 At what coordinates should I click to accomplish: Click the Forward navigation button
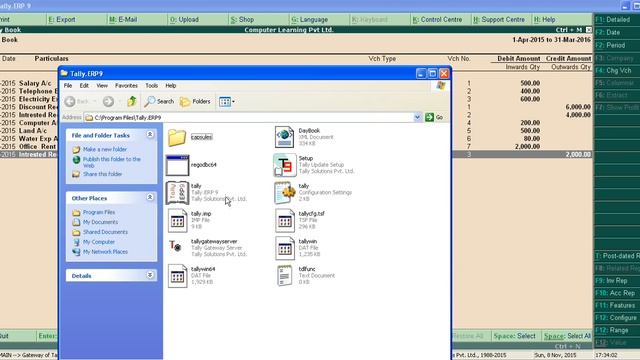coord(108,101)
